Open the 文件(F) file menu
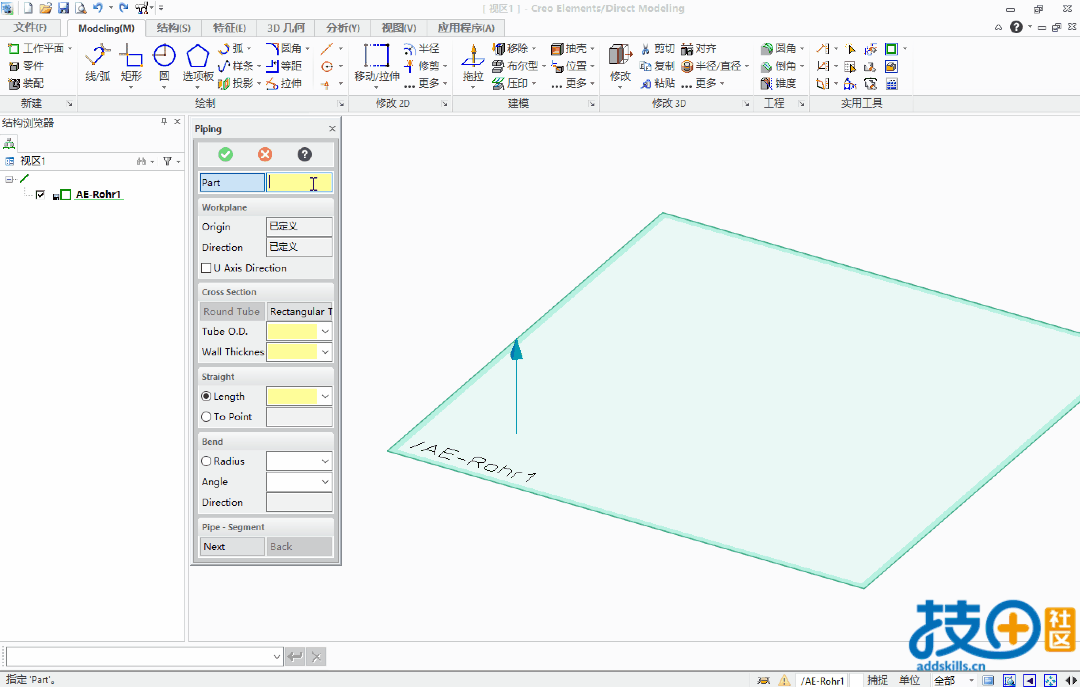Viewport: 1080px width, 687px height. (x=30, y=28)
